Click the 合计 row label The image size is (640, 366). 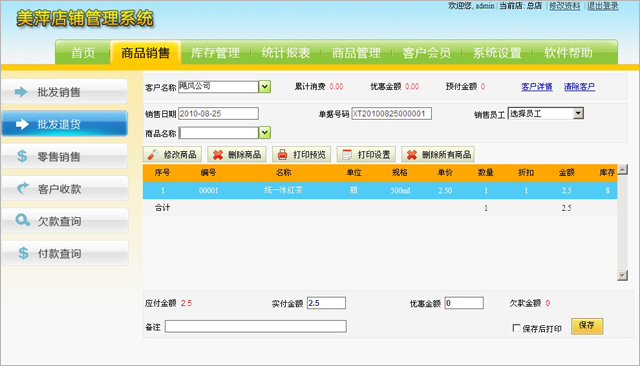click(162, 208)
